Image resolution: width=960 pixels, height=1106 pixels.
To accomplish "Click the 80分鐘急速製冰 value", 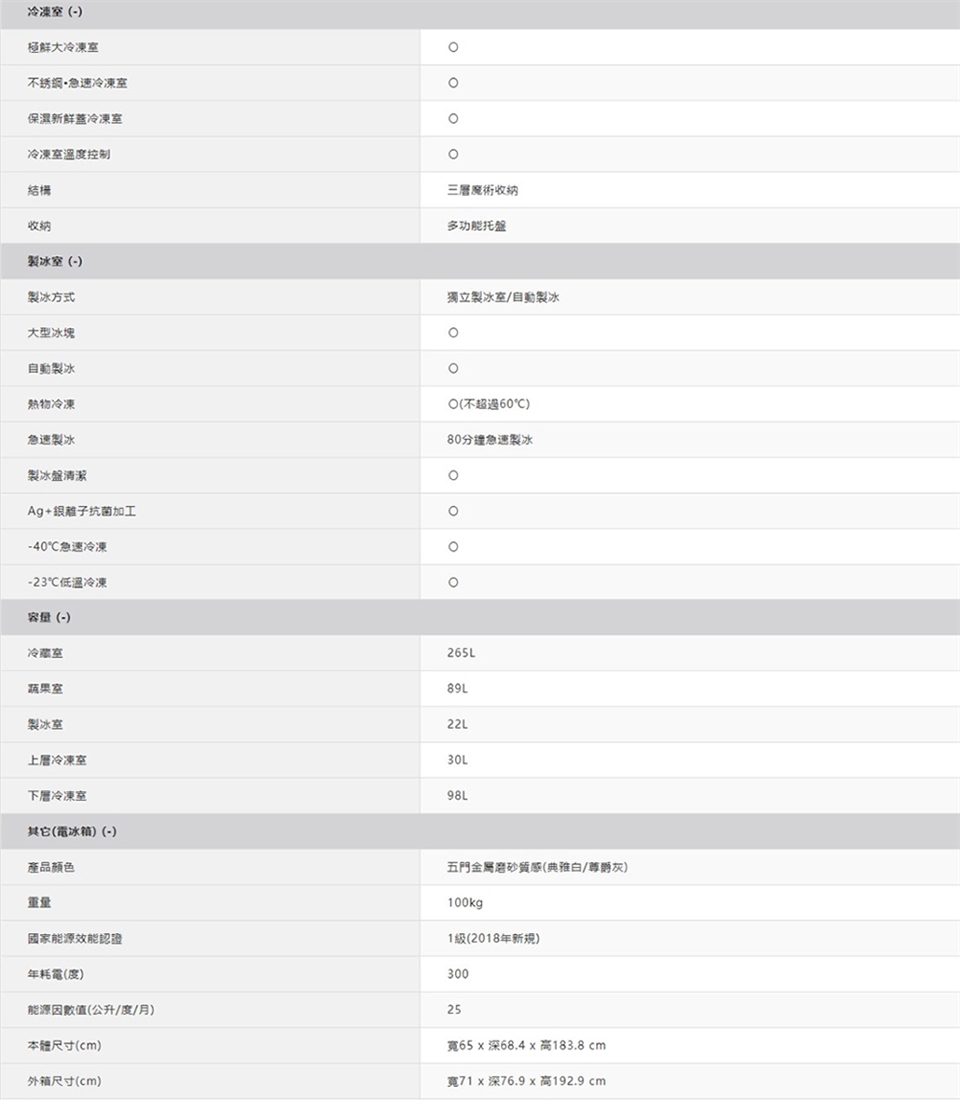I will pos(490,440).
